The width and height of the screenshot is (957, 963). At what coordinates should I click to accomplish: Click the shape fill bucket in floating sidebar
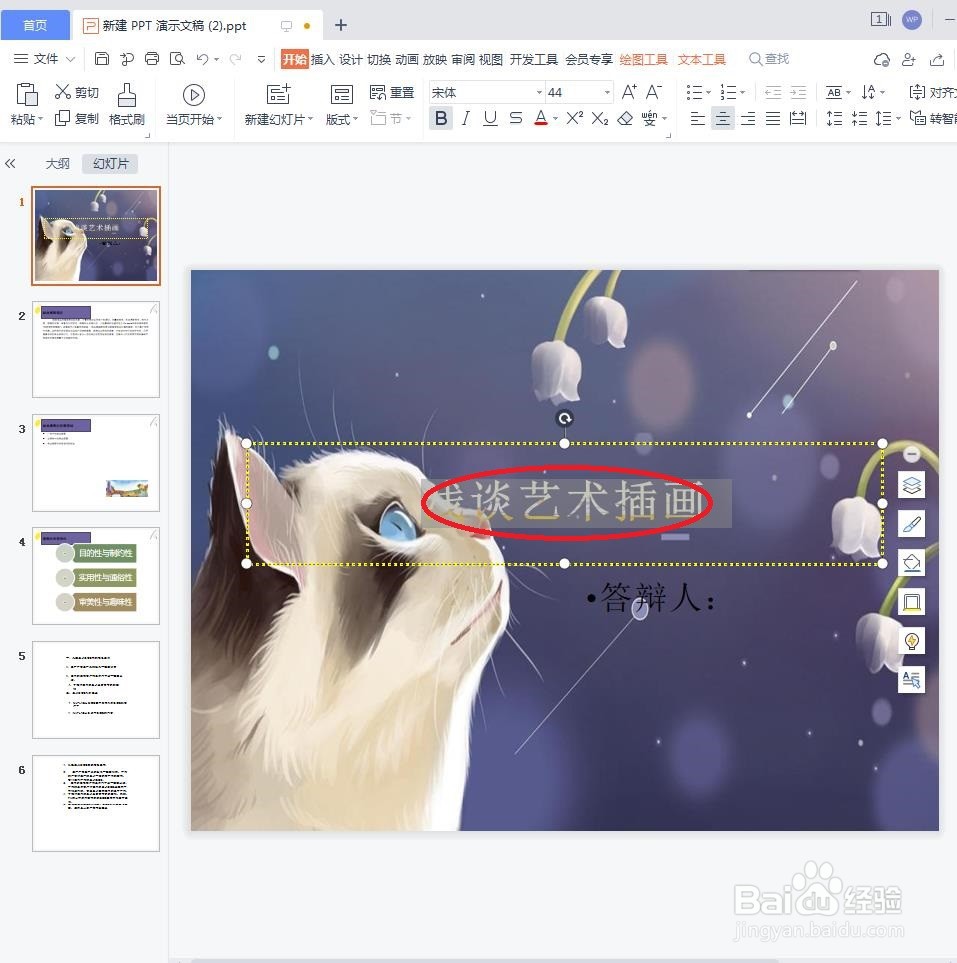click(912, 563)
